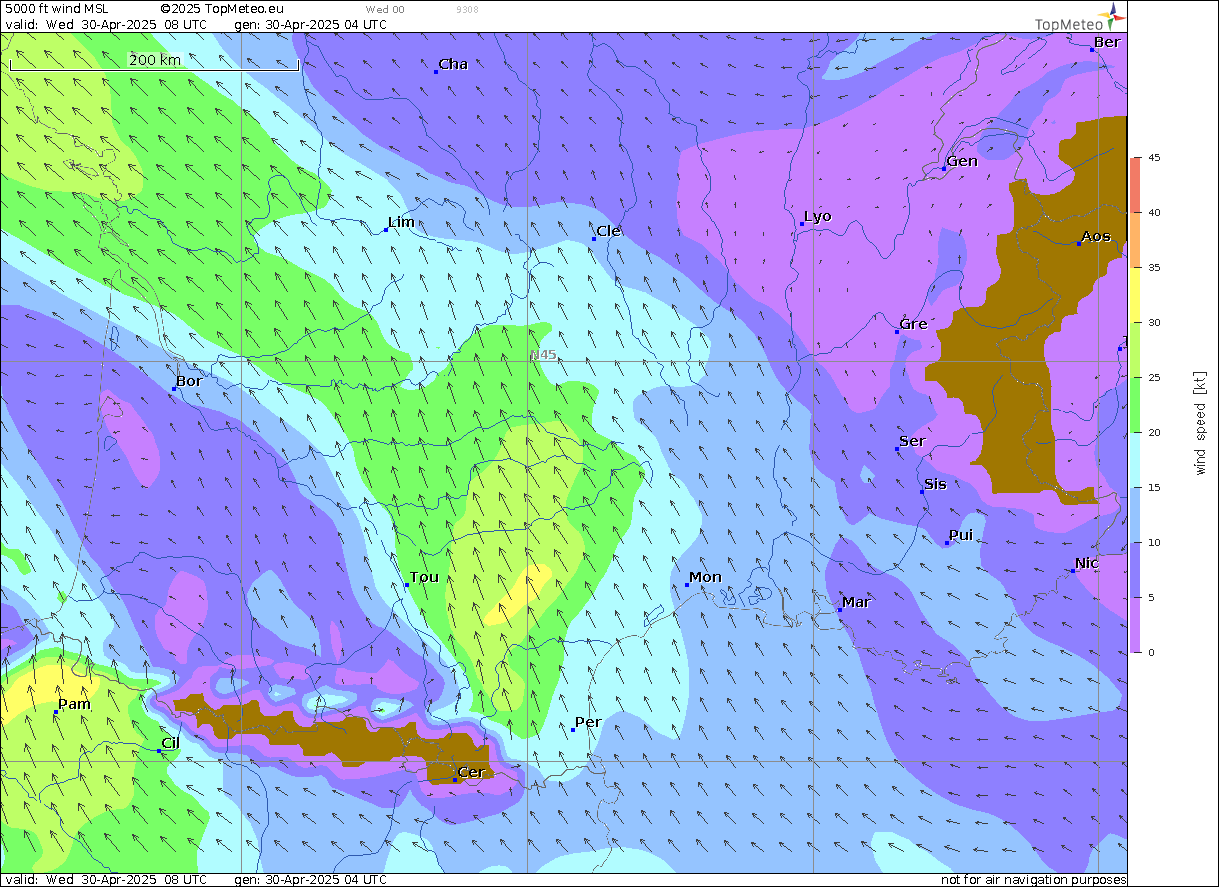1219x887 pixels.
Task: Click the Cil city label
Action: 170,743
